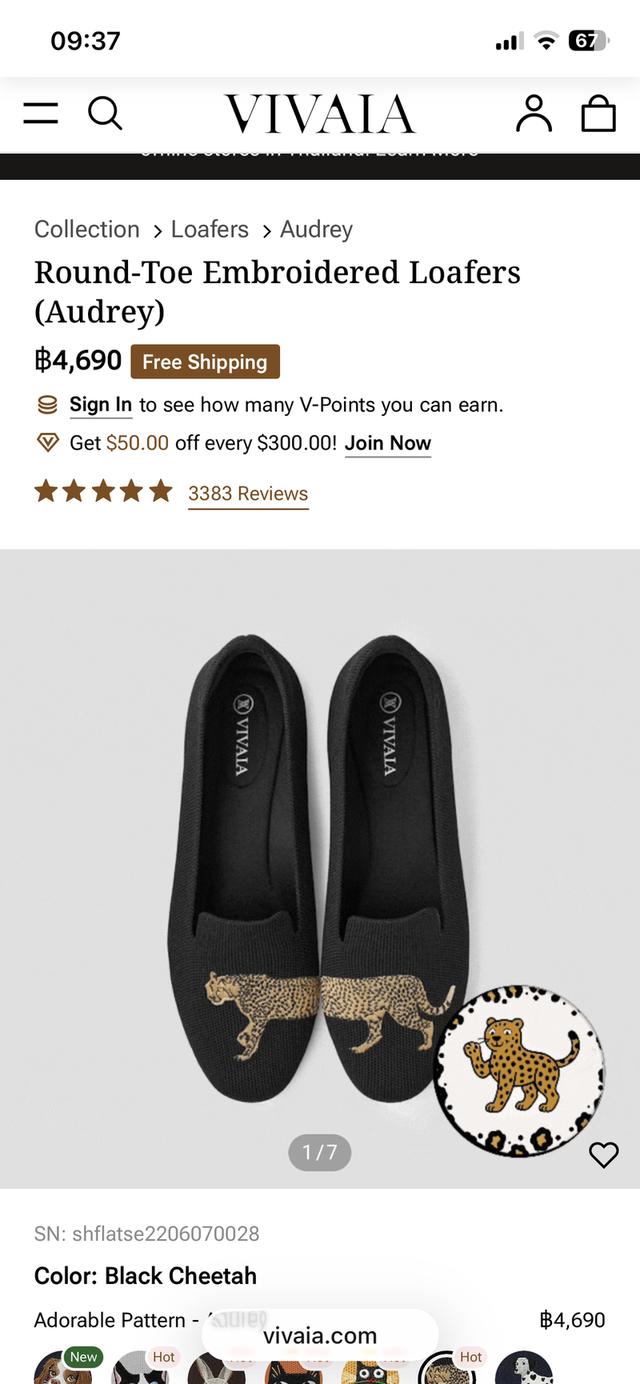This screenshot has width=640, height=1384.
Task: Go to Collection via the breadcrumb
Action: coord(86,229)
